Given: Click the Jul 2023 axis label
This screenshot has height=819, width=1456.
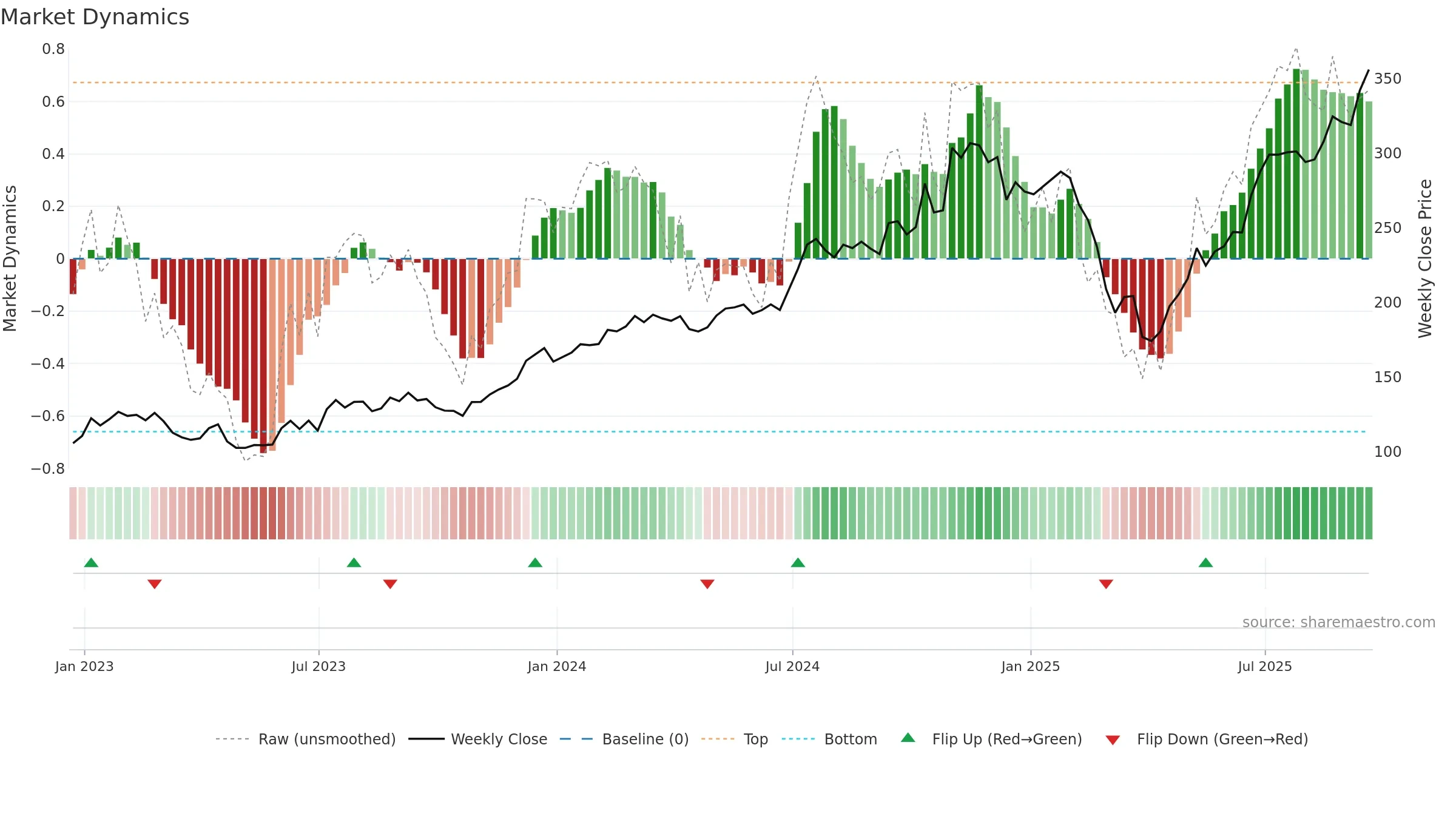Looking at the screenshot, I should pyautogui.click(x=318, y=666).
